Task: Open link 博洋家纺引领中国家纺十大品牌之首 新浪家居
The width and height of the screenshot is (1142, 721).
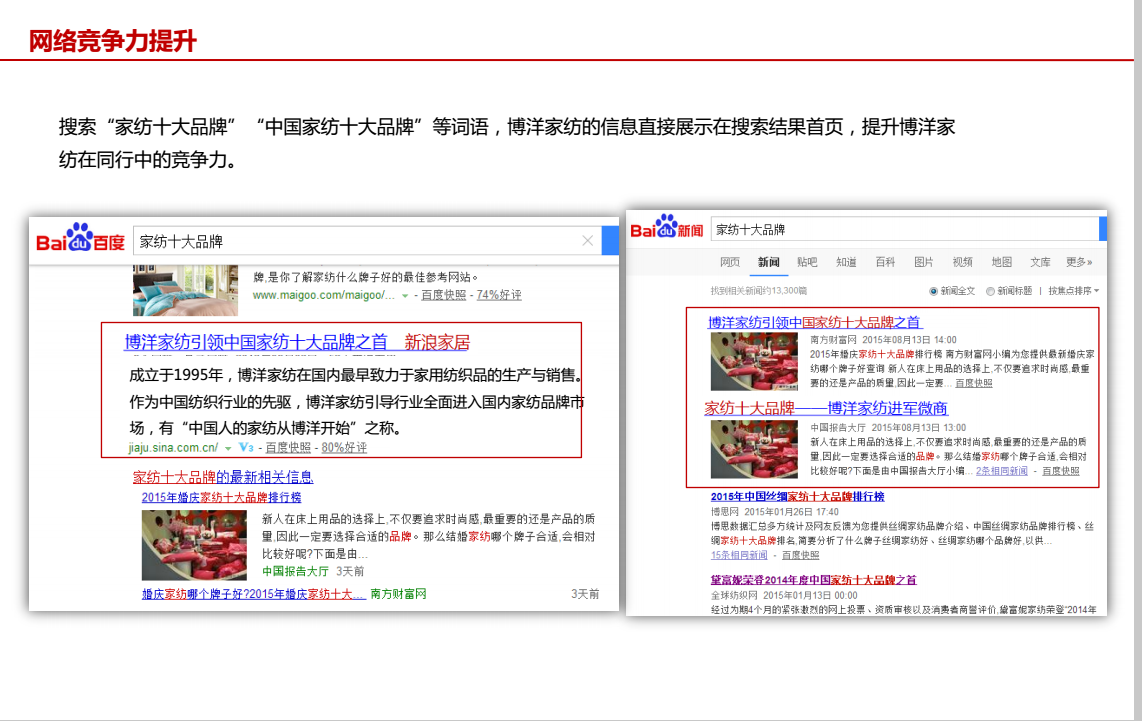Action: tap(297, 343)
